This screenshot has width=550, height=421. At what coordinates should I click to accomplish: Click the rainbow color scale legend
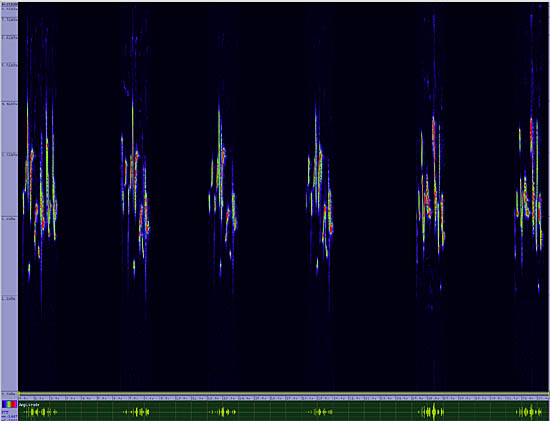pyautogui.click(x=9, y=404)
